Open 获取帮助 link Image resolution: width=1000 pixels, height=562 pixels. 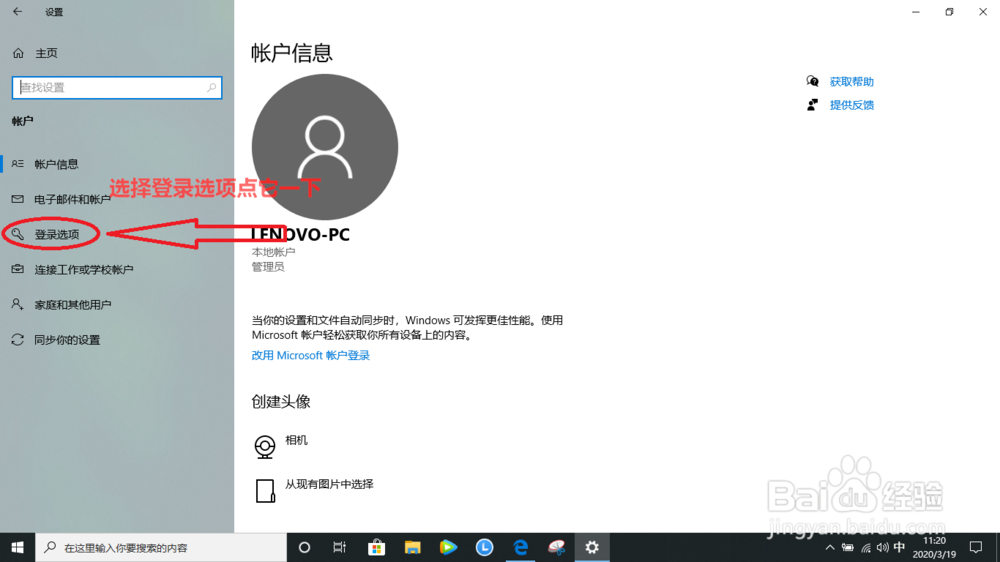[x=851, y=82]
